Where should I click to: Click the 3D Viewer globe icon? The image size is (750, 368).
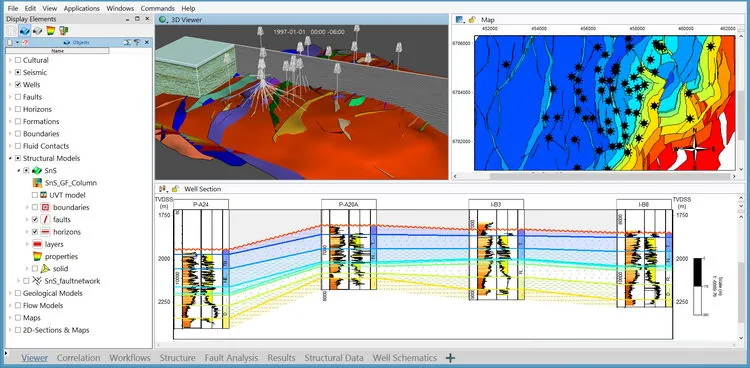(163, 20)
